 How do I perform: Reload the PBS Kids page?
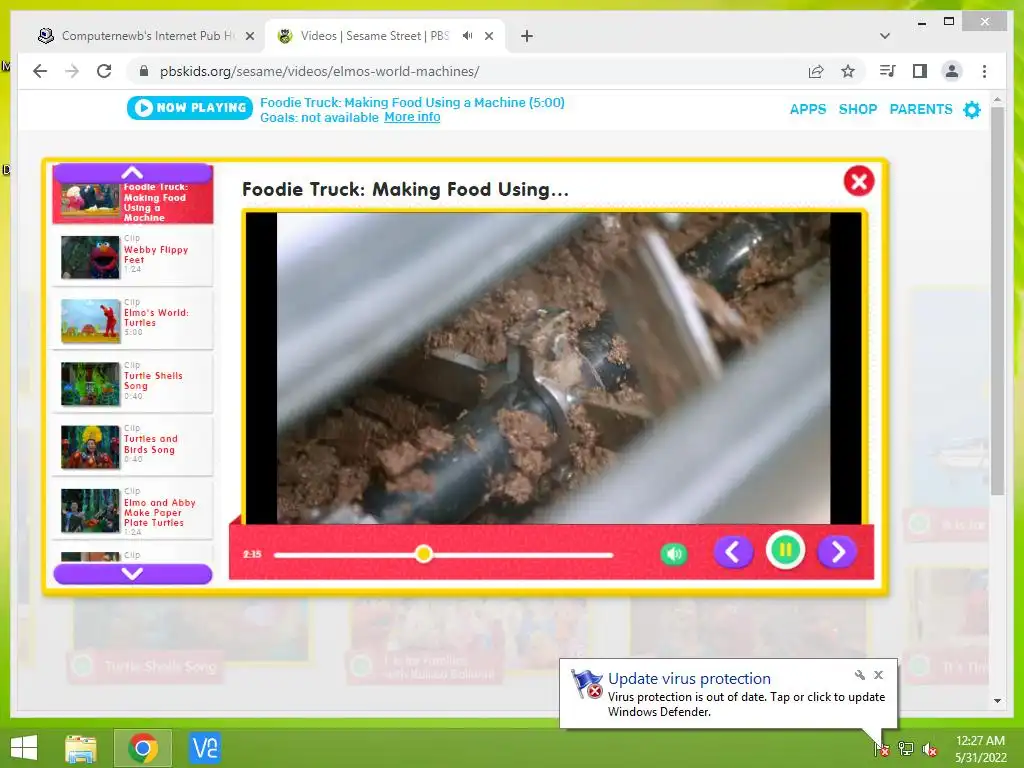pyautogui.click(x=104, y=71)
